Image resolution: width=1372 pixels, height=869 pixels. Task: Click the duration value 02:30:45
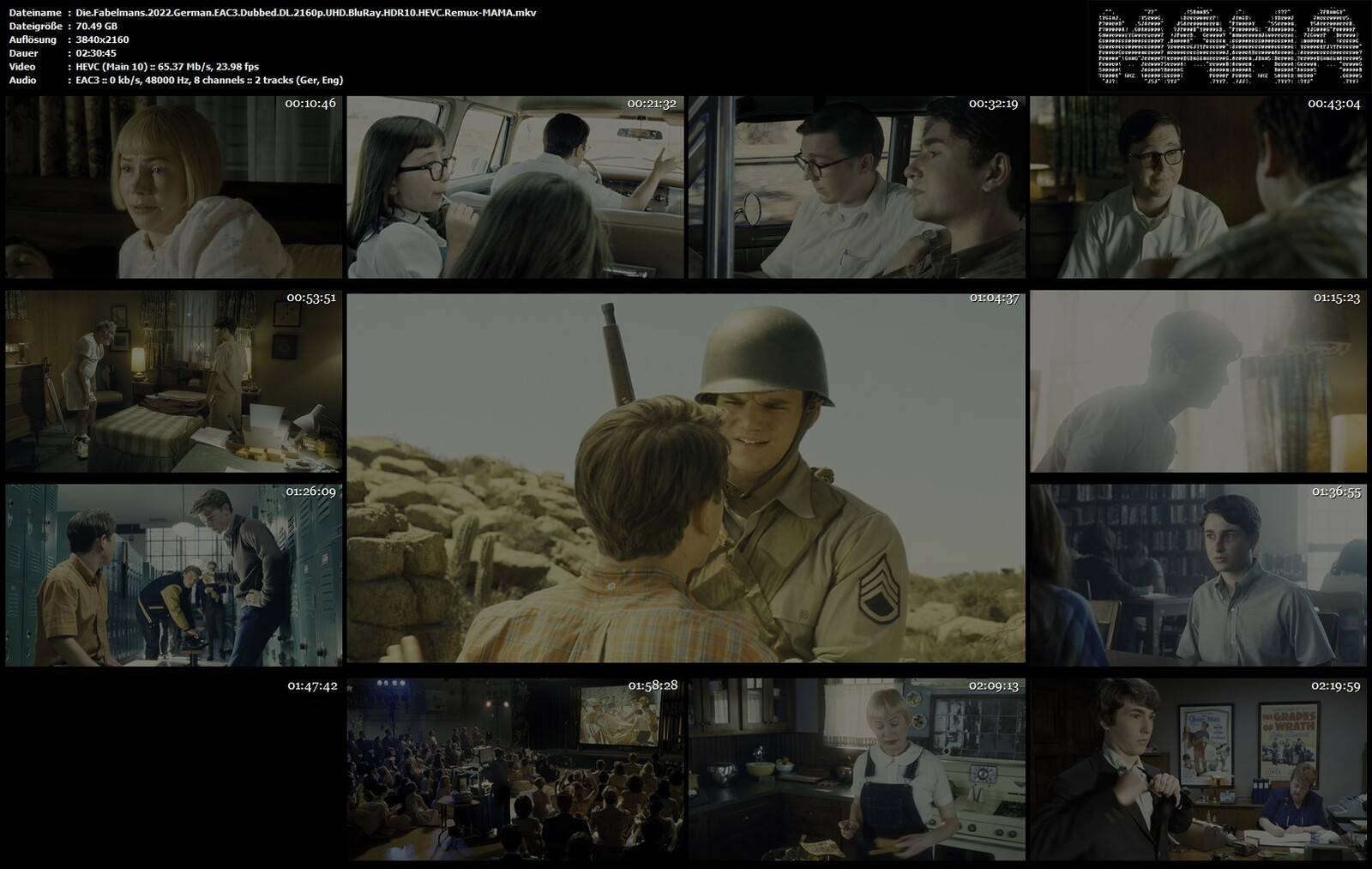point(96,53)
